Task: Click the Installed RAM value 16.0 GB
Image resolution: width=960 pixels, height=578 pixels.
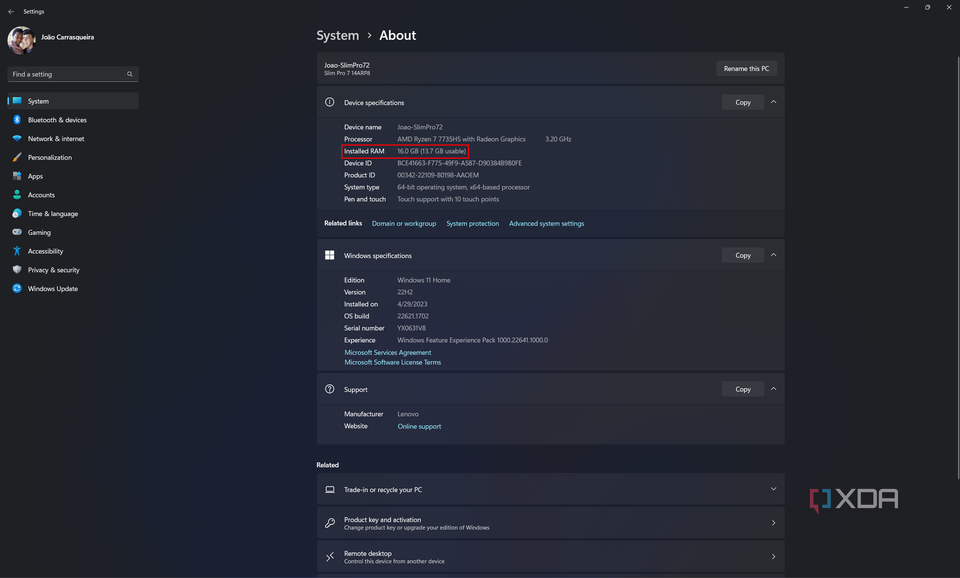Action: tap(432, 151)
